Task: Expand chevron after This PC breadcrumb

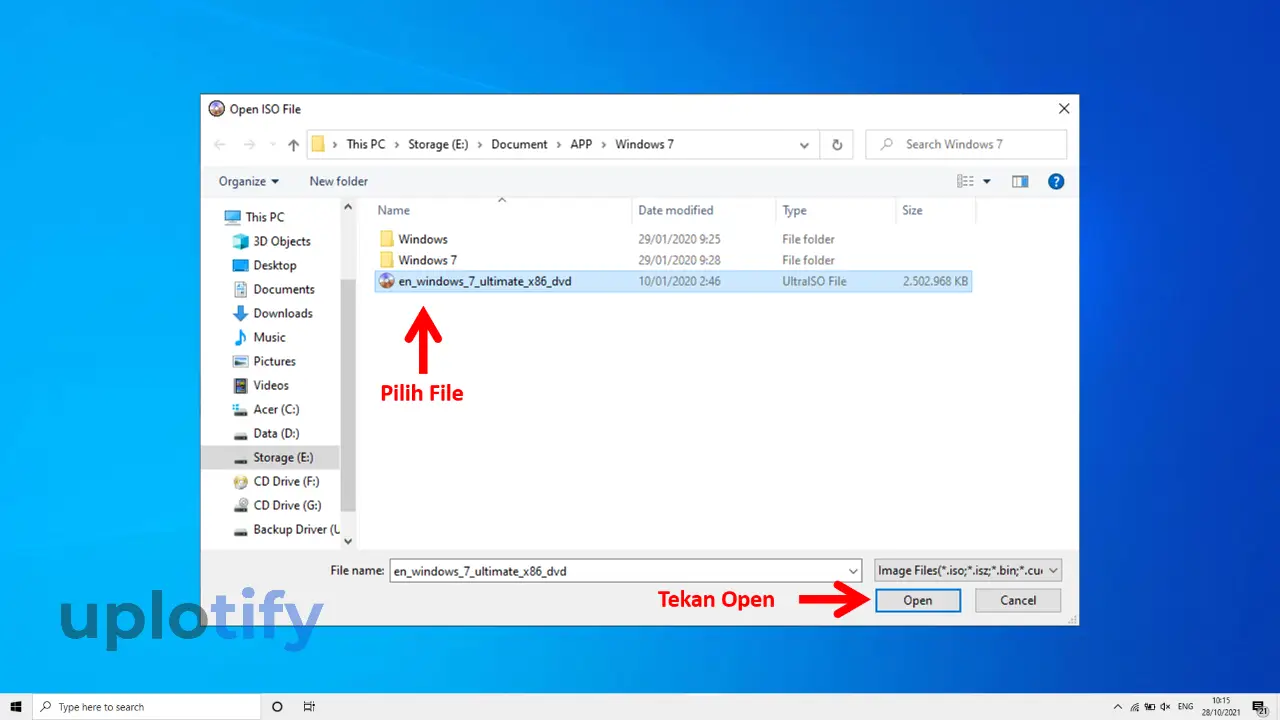Action: click(397, 145)
